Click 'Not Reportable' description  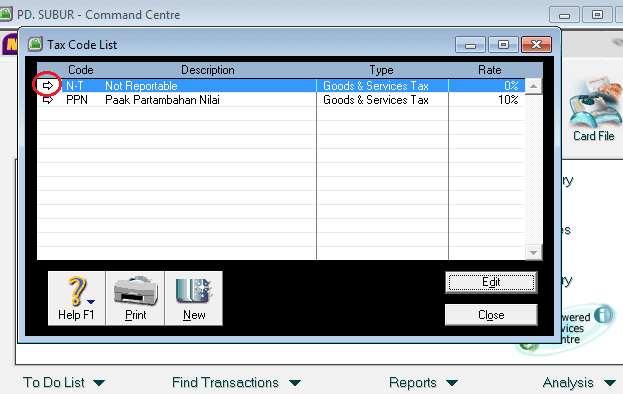point(141,86)
